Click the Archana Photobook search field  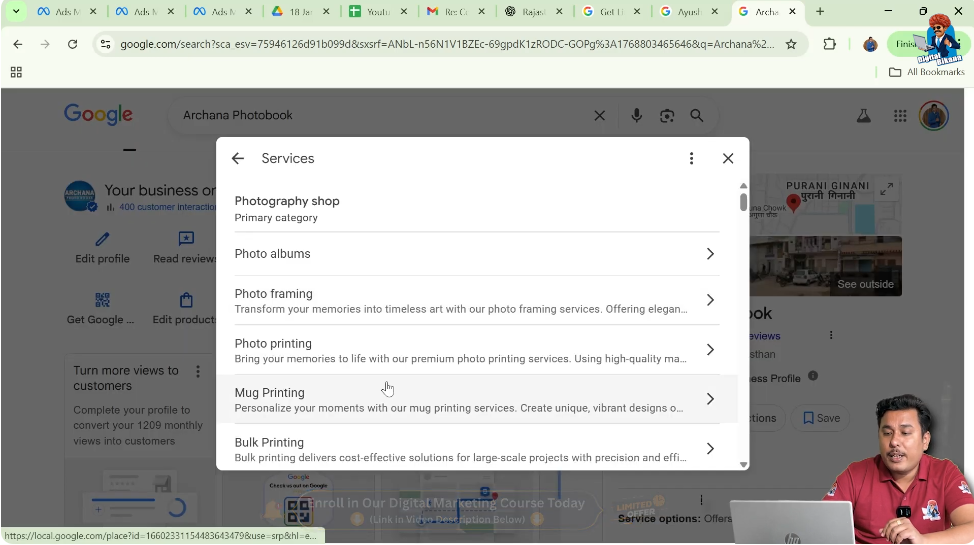(379, 116)
